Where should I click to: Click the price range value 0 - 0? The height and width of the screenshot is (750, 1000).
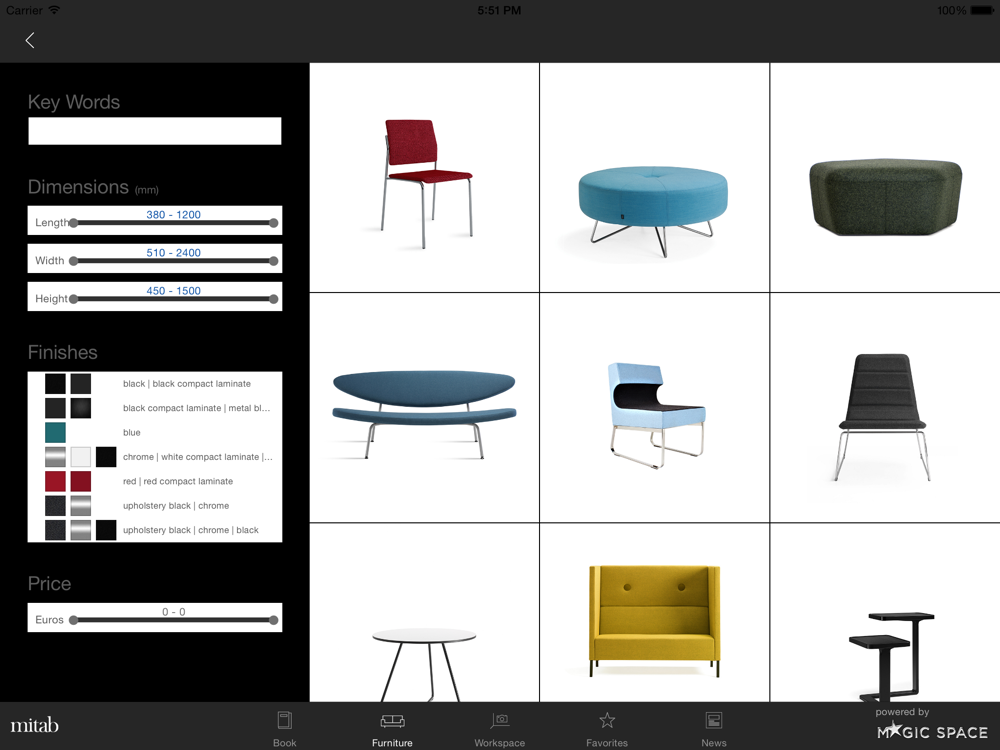[x=173, y=612]
